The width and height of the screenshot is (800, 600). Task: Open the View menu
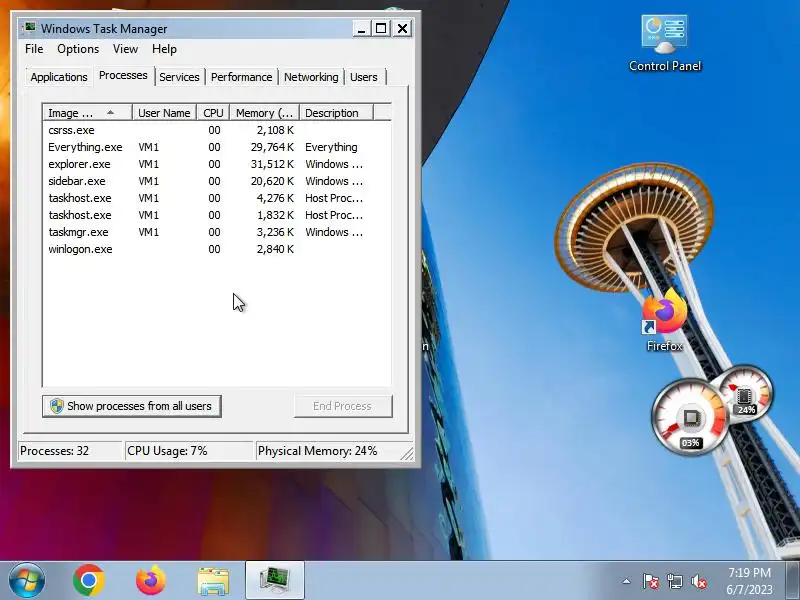coord(125,49)
